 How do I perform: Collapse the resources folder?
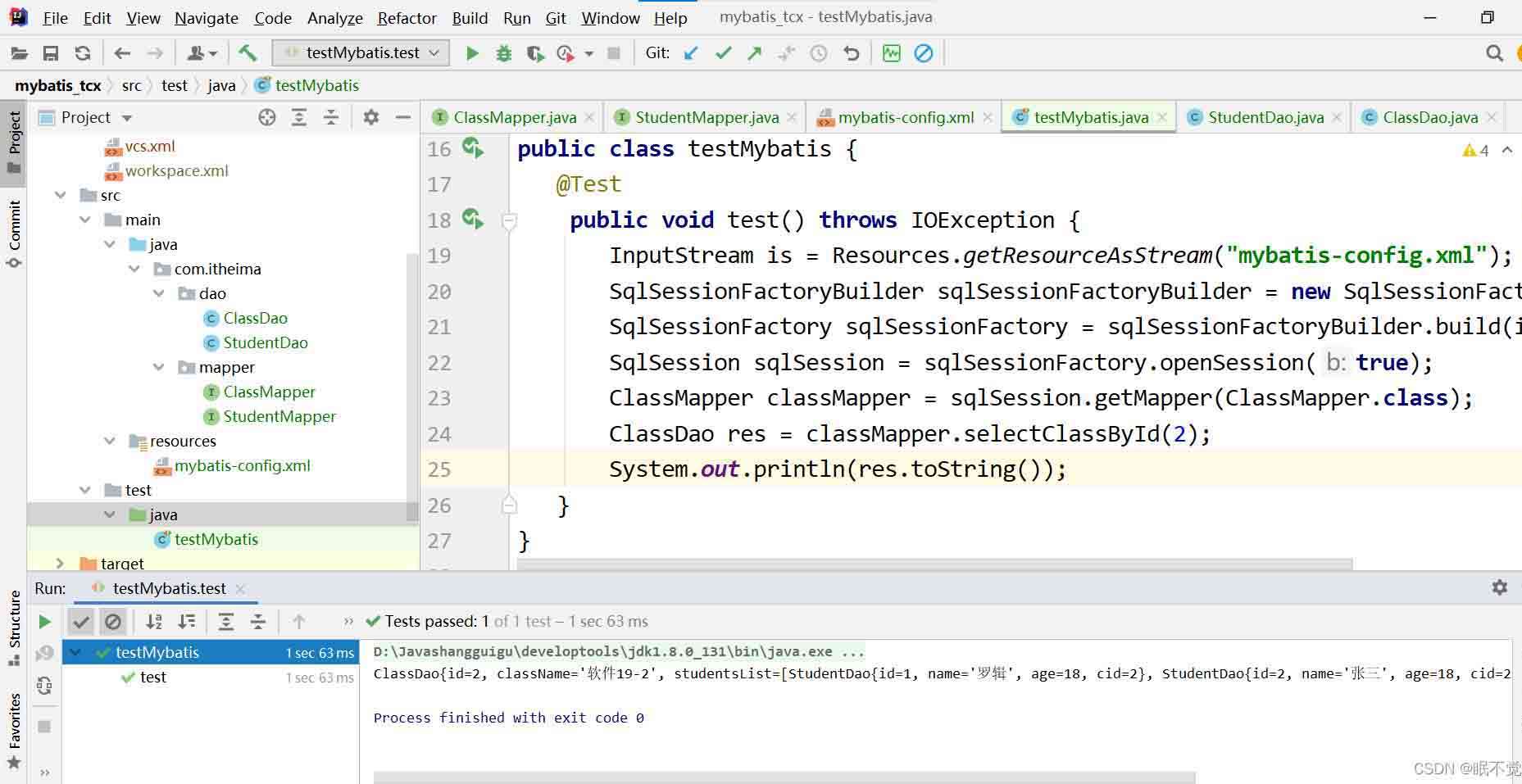click(x=110, y=441)
